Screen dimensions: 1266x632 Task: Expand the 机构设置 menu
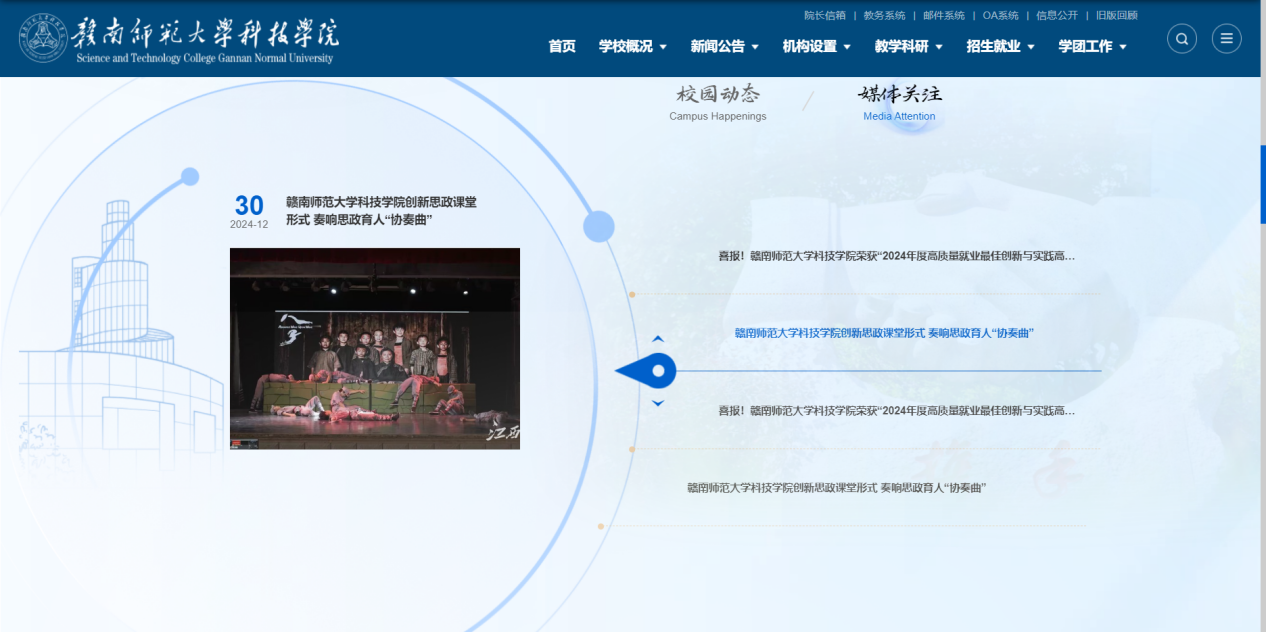pyautogui.click(x=817, y=46)
